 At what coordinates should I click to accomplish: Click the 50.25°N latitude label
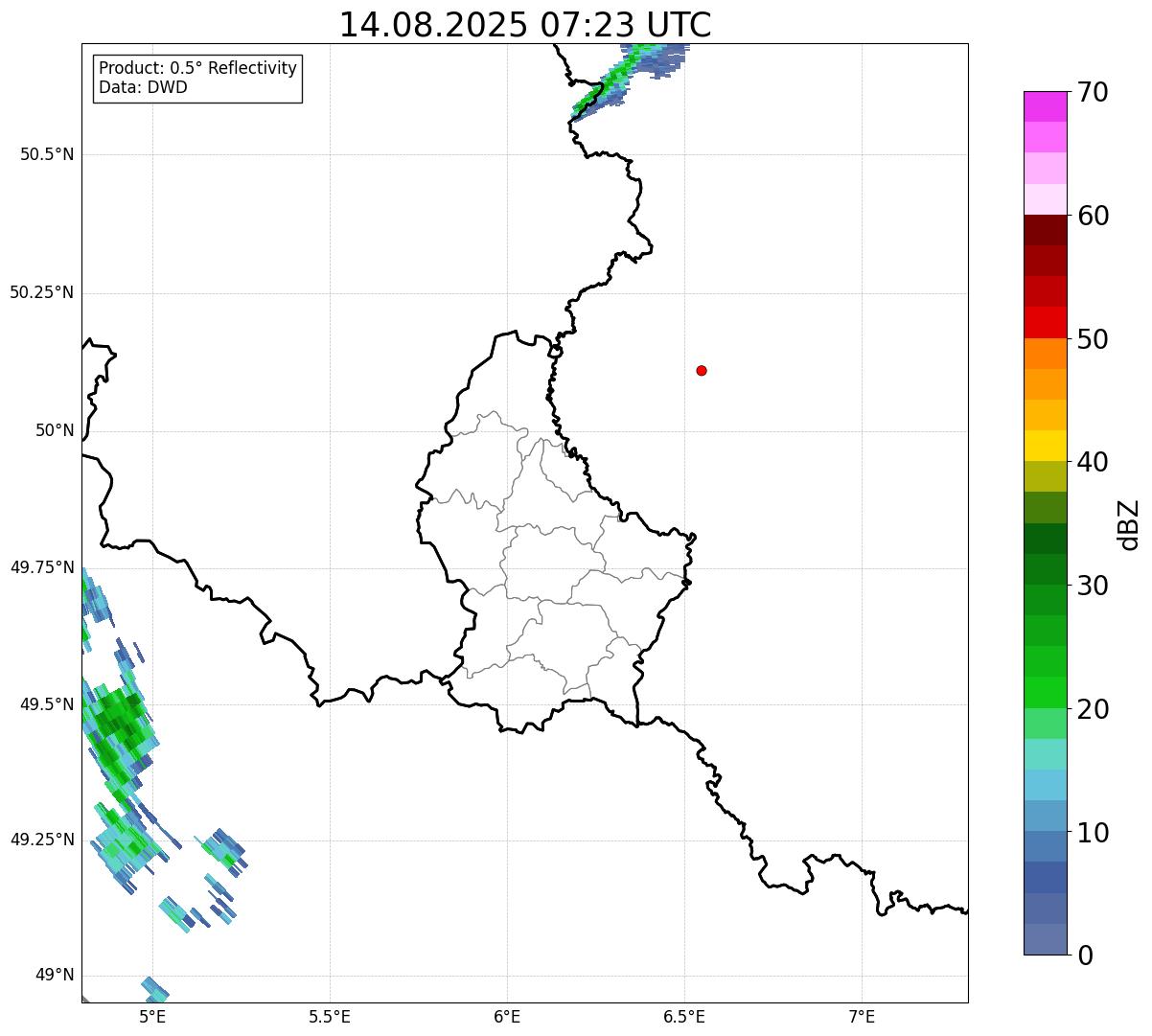(x=41, y=292)
